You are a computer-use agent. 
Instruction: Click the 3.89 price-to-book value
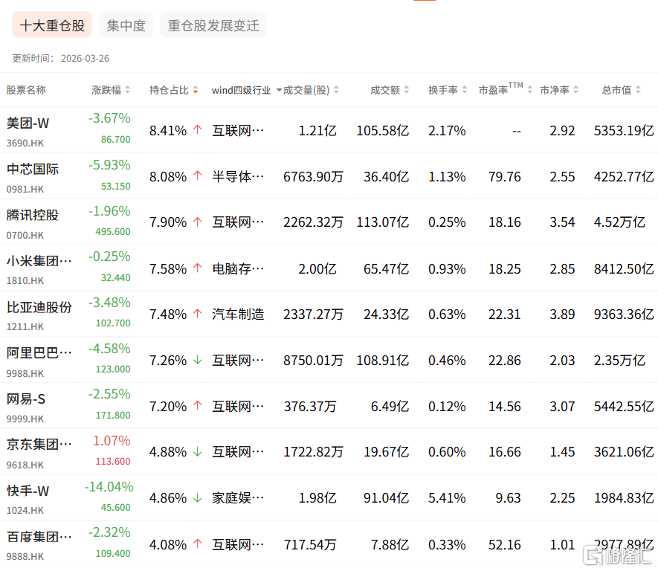pyautogui.click(x=562, y=314)
